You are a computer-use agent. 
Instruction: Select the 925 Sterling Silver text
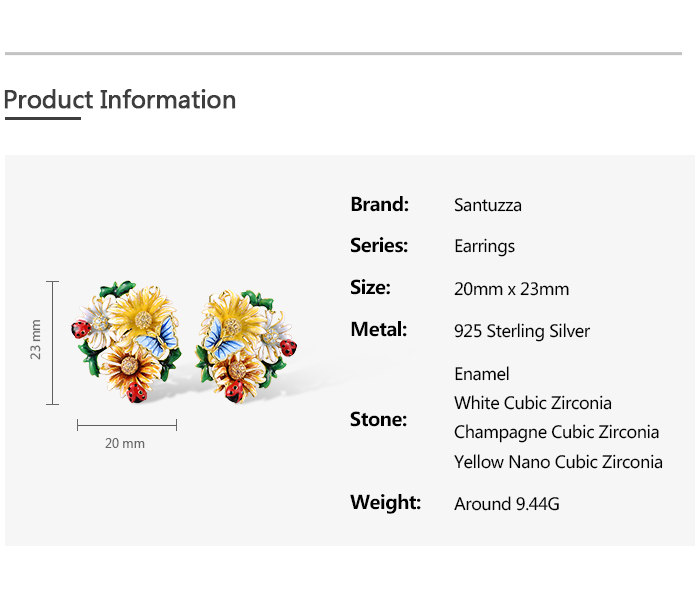click(522, 331)
